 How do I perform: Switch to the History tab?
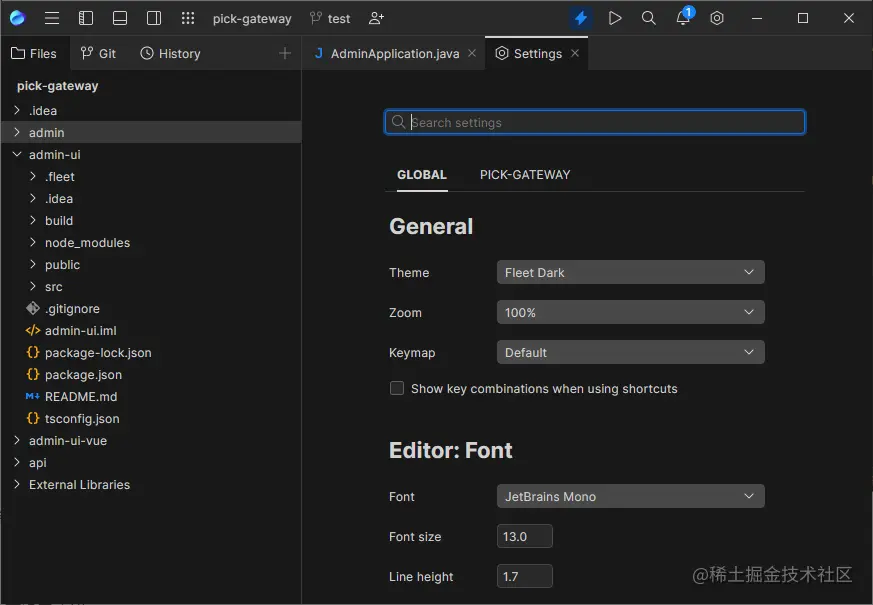(x=170, y=53)
